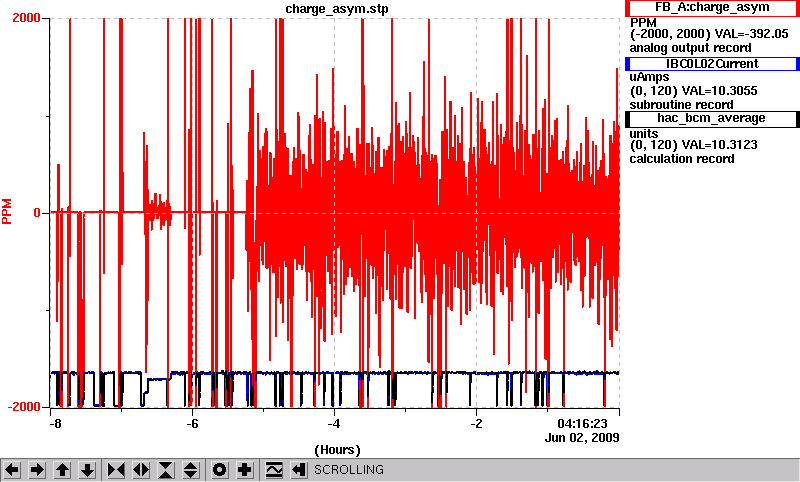Click the (Hours) axis label
This screenshot has height=482, width=800.
pyautogui.click(x=337, y=450)
